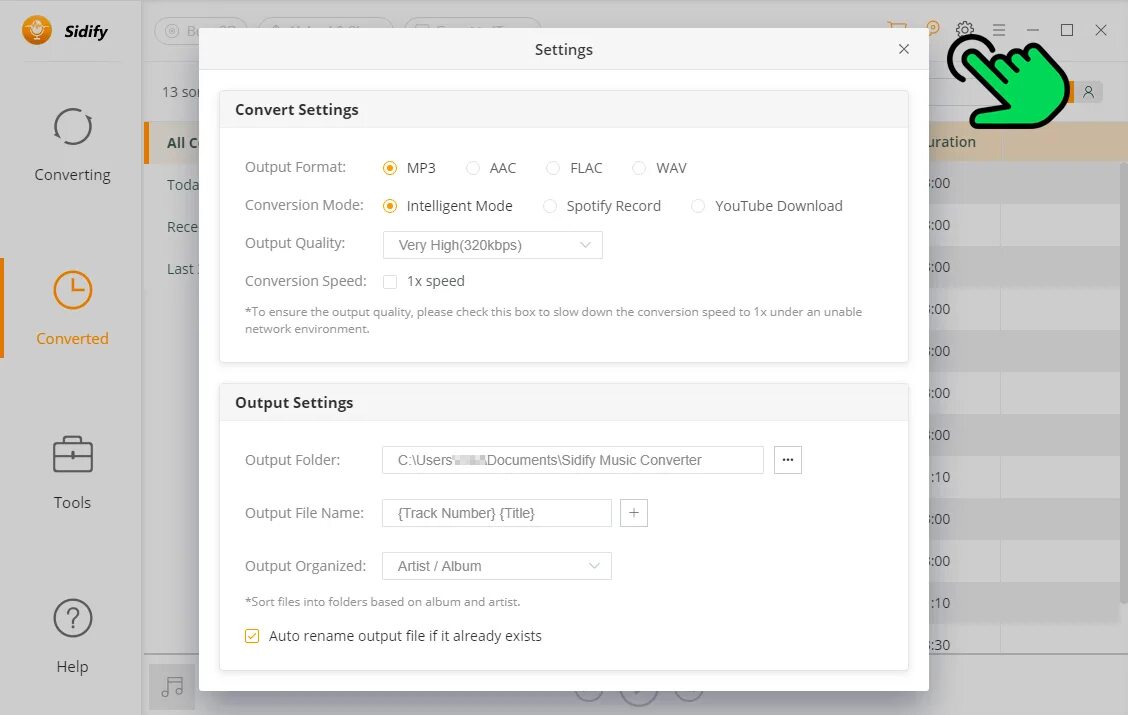1128x715 pixels.
Task: Click the settings gear icon
Action: tap(964, 30)
